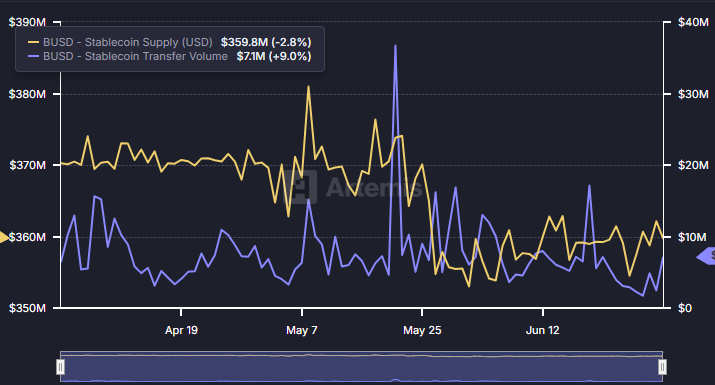The height and width of the screenshot is (385, 715).
Task: Click the $7.1M (+9.0%) transfer volume value
Action: pyautogui.click(x=274, y=56)
